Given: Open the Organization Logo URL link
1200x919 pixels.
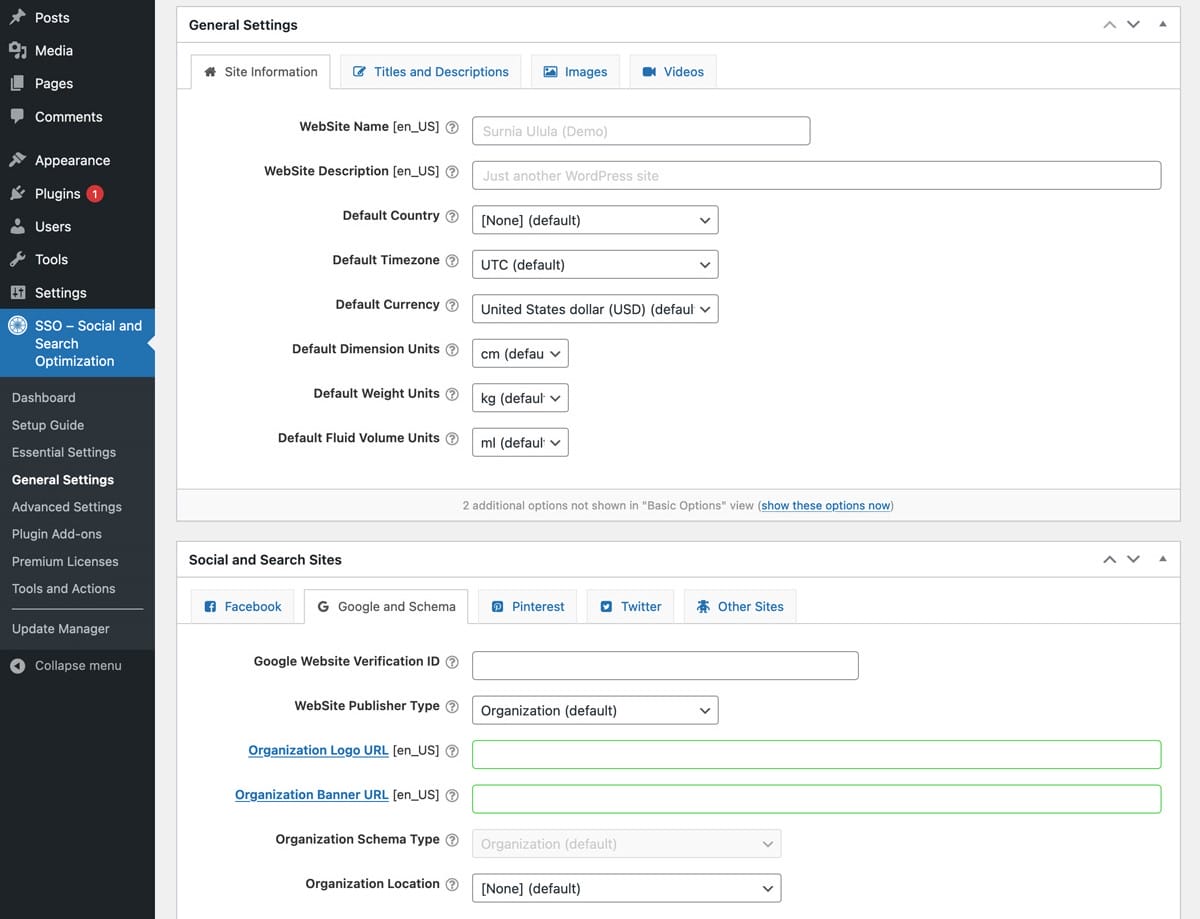Looking at the screenshot, I should [x=318, y=750].
